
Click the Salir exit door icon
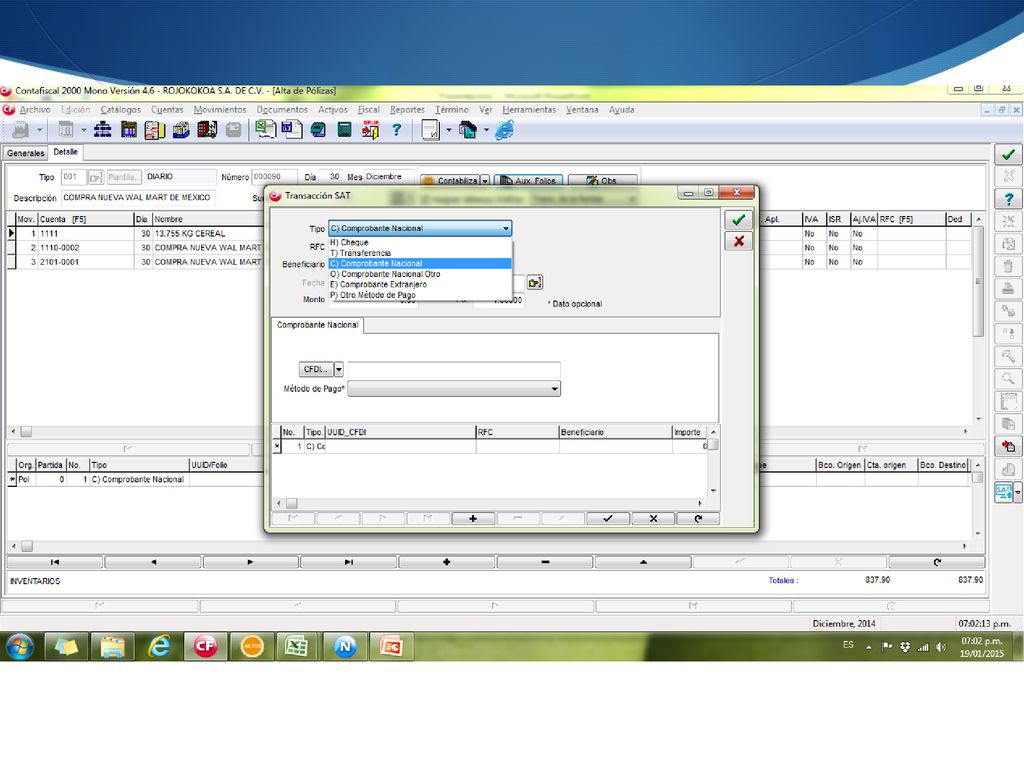(370, 130)
